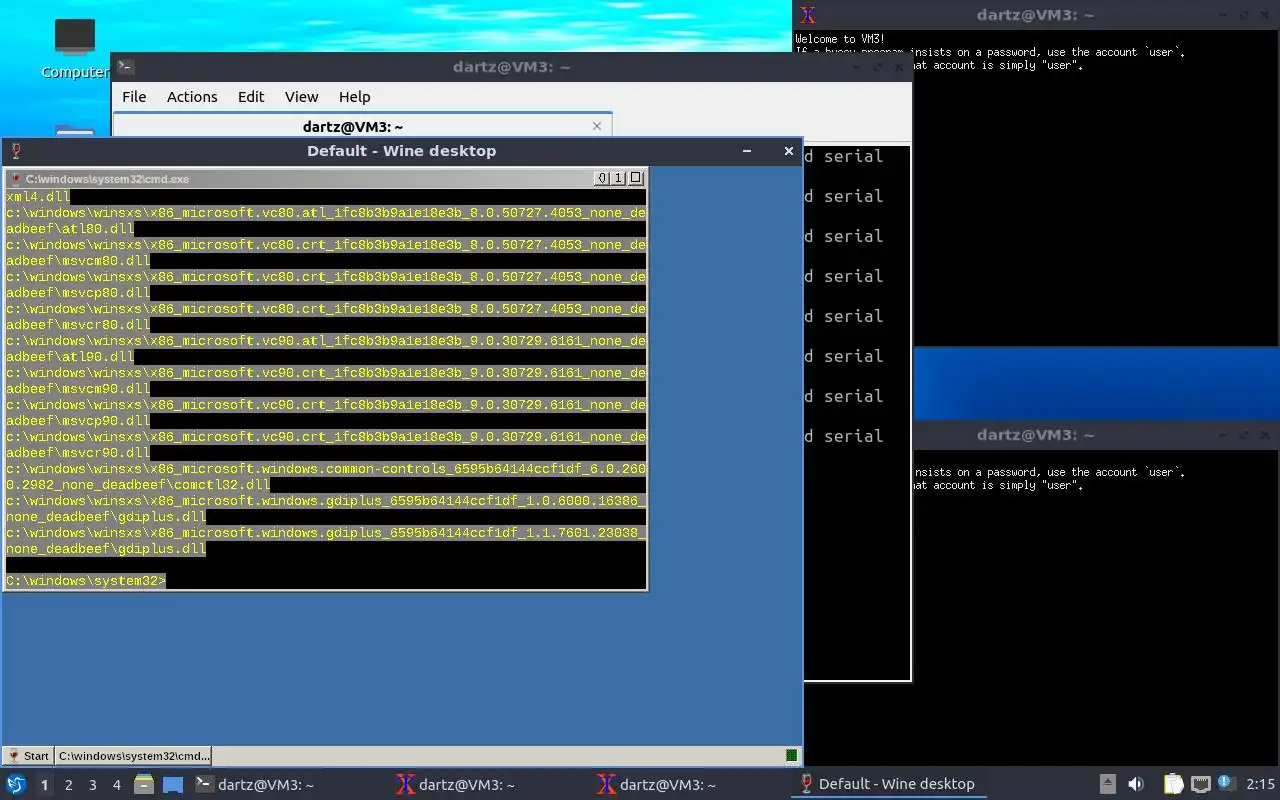
Task: Click the adbeef\msvcr90.dll output line
Action: tap(78, 453)
